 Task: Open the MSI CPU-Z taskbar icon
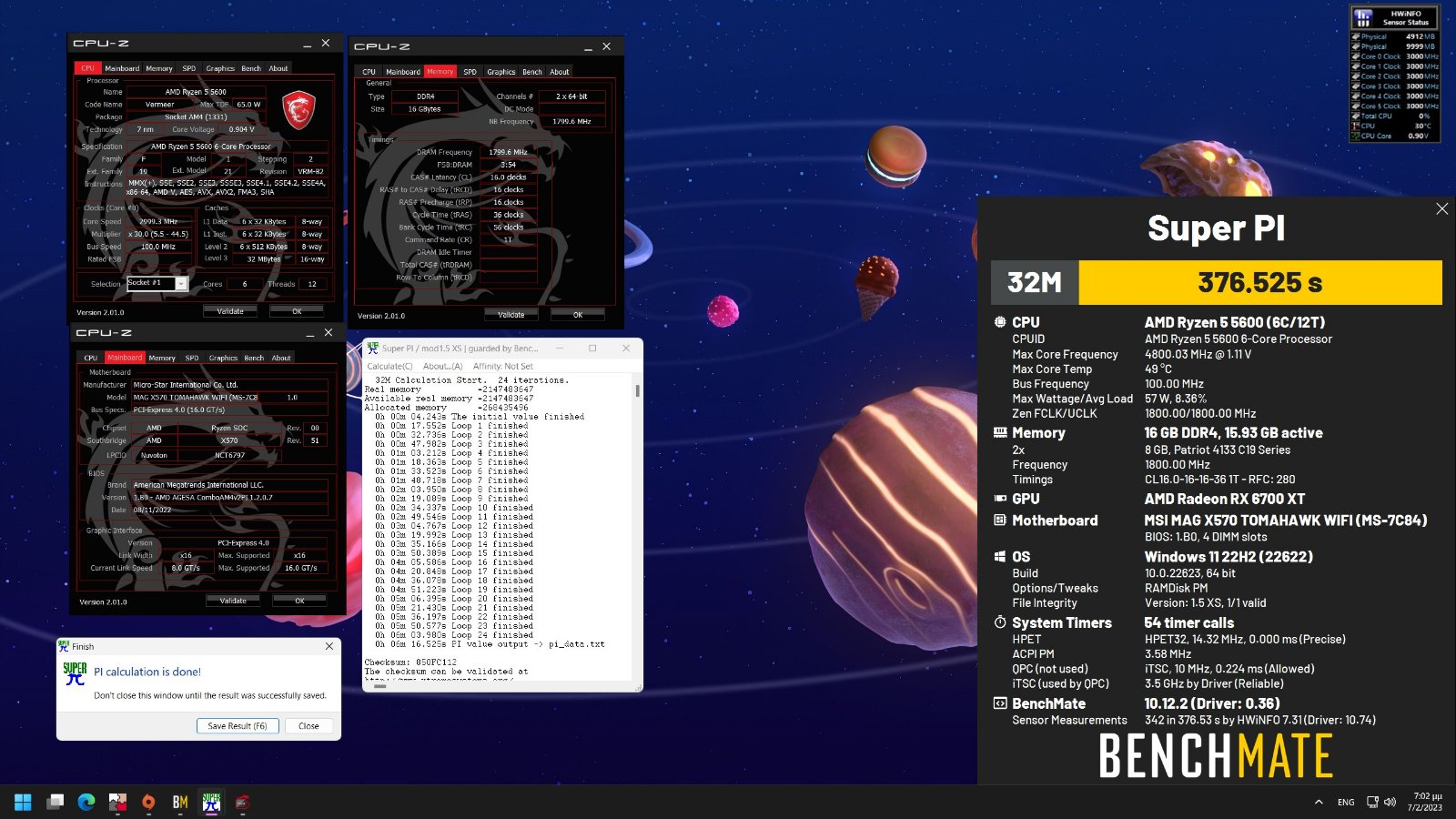pyautogui.click(x=242, y=802)
